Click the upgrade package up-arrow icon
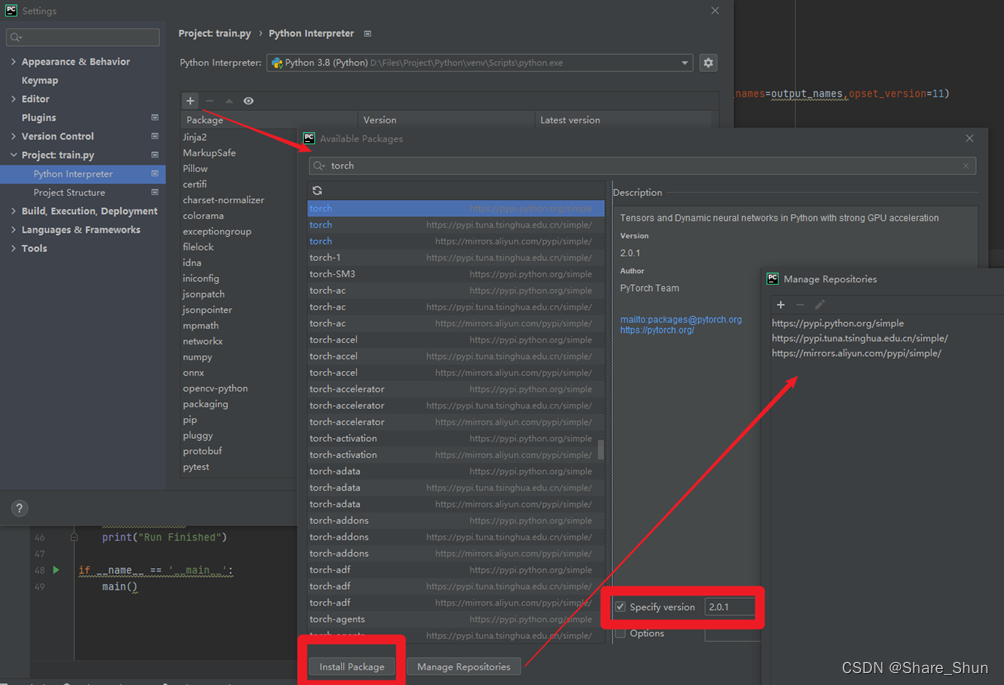Image resolution: width=1004 pixels, height=685 pixels. 229,101
